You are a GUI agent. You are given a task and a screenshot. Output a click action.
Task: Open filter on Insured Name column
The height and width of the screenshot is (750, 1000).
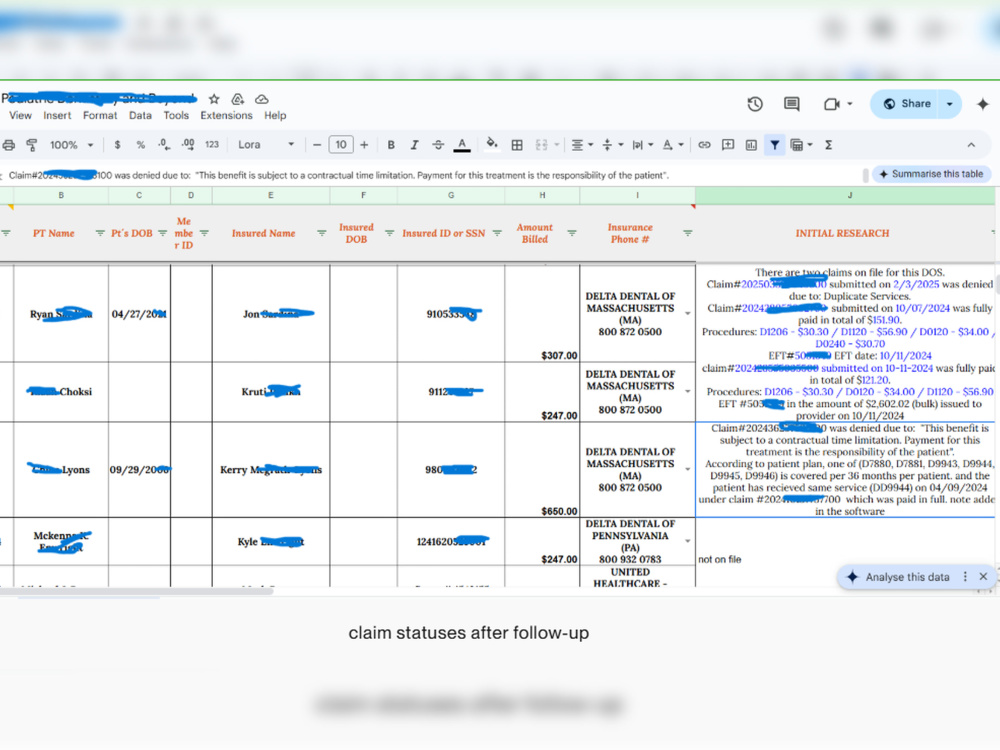[321, 233]
